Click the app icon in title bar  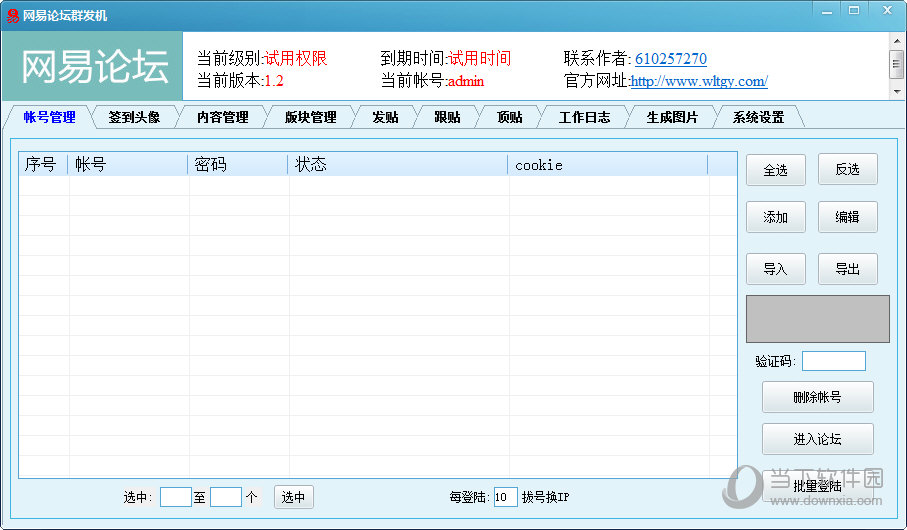pyautogui.click(x=13, y=15)
